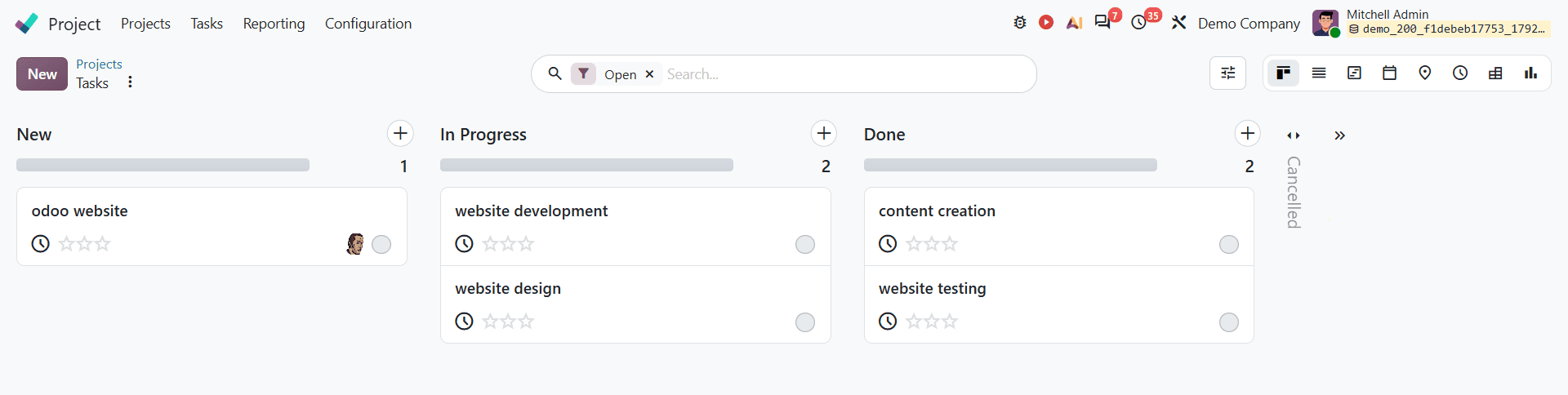Screen dimensions: 1568x395
Task: Click the In Progress column title
Action: (x=483, y=135)
